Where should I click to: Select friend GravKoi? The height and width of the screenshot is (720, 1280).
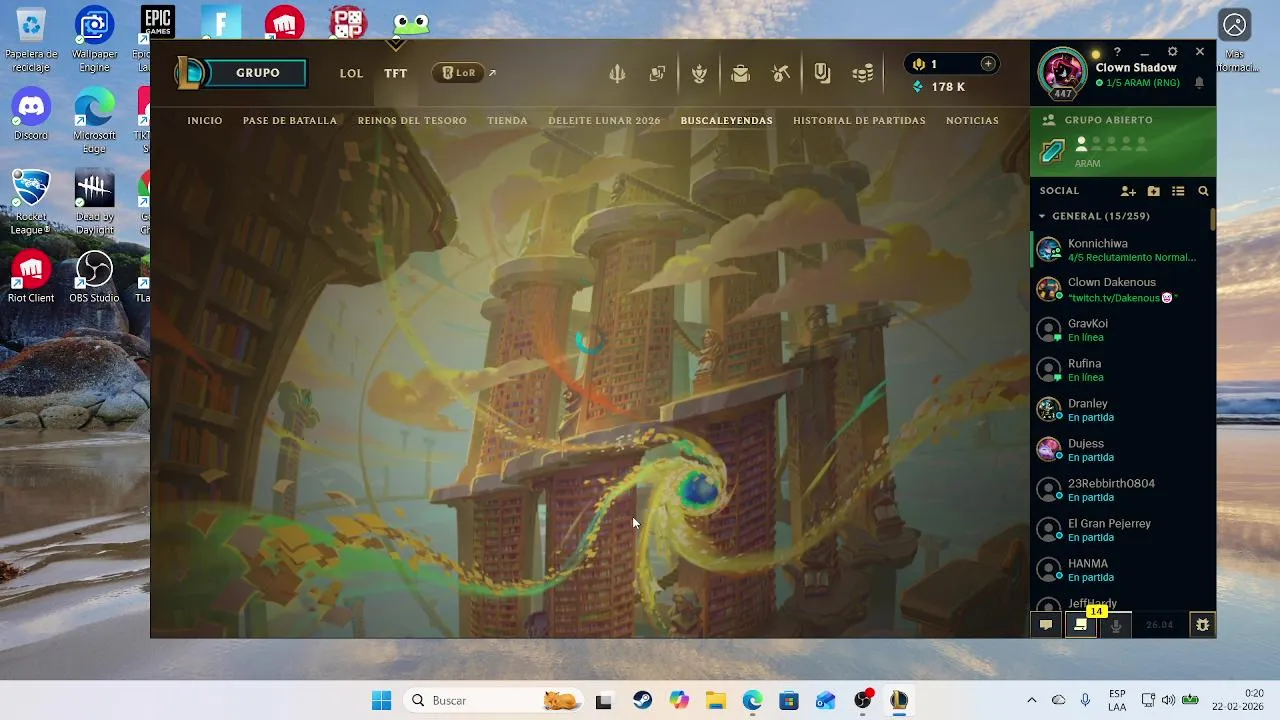[1123, 330]
